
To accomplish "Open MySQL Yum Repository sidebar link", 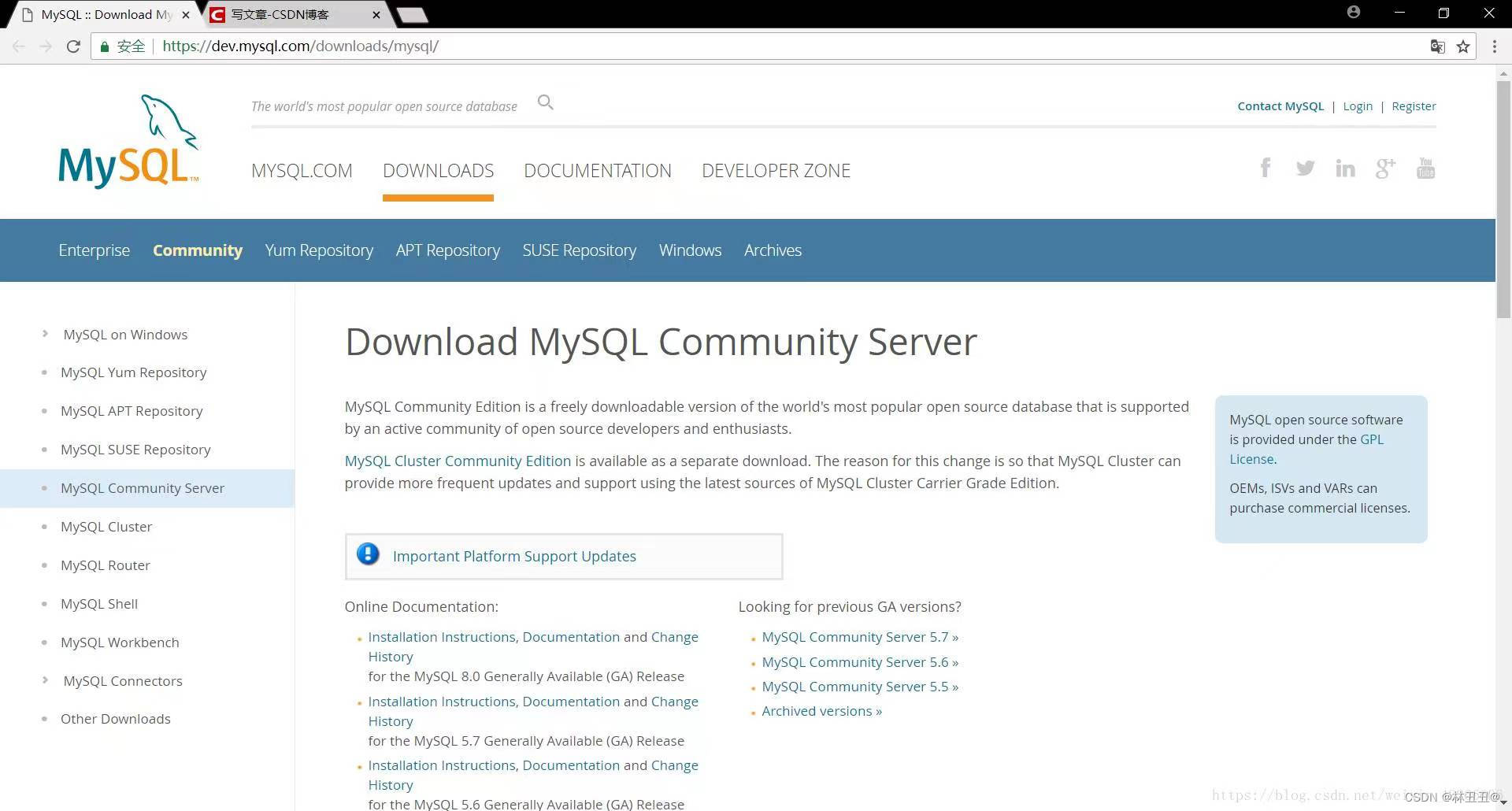I will pos(134,372).
